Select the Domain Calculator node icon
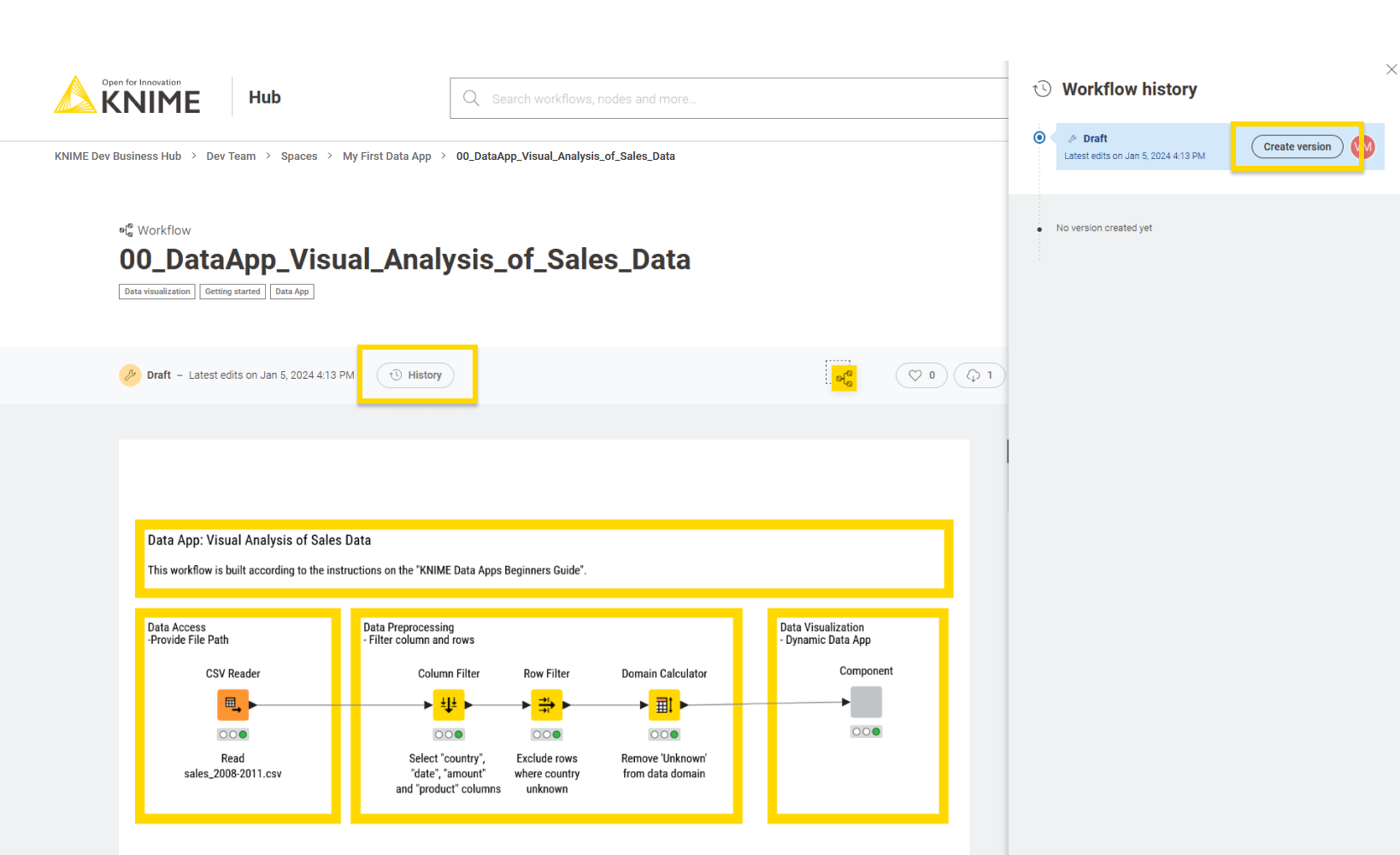Image resolution: width=1400 pixels, height=855 pixels. tap(664, 705)
